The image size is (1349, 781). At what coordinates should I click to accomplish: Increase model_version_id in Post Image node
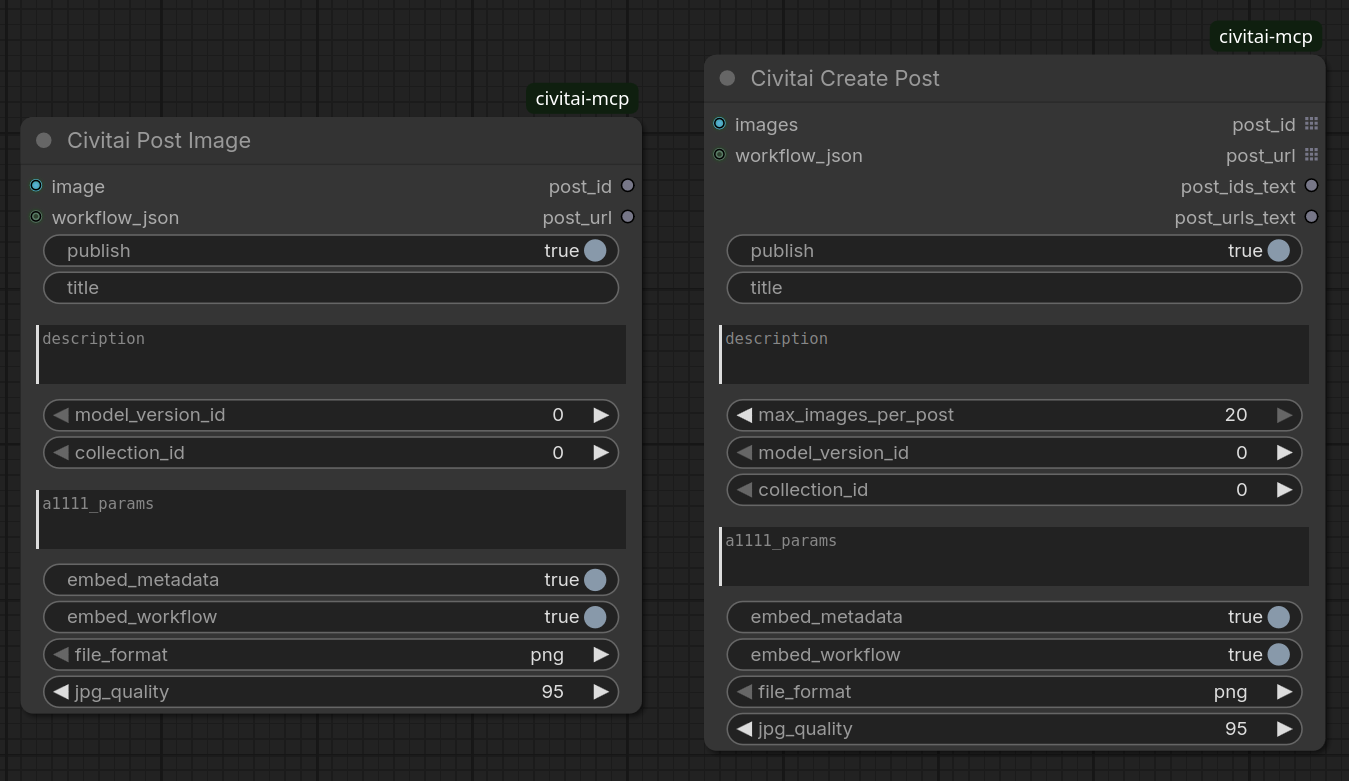[x=601, y=415]
